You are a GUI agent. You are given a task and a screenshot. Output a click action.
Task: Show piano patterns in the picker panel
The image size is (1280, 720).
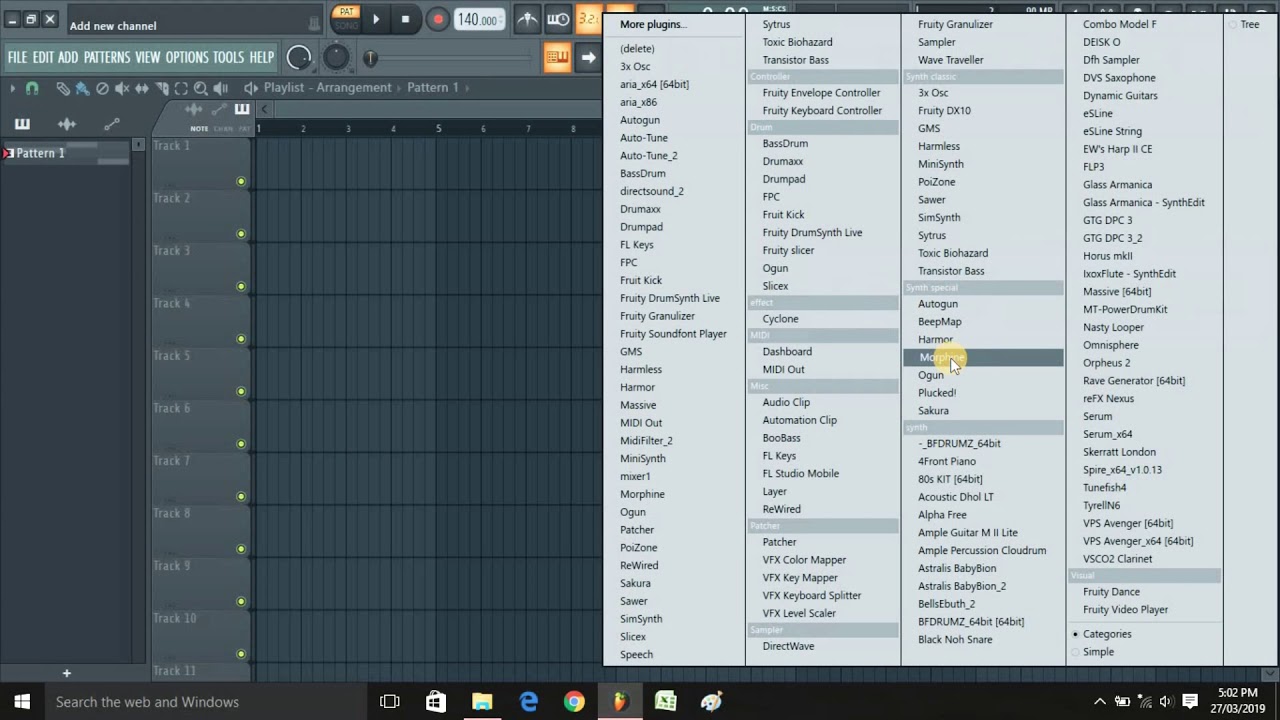[x=22, y=124]
